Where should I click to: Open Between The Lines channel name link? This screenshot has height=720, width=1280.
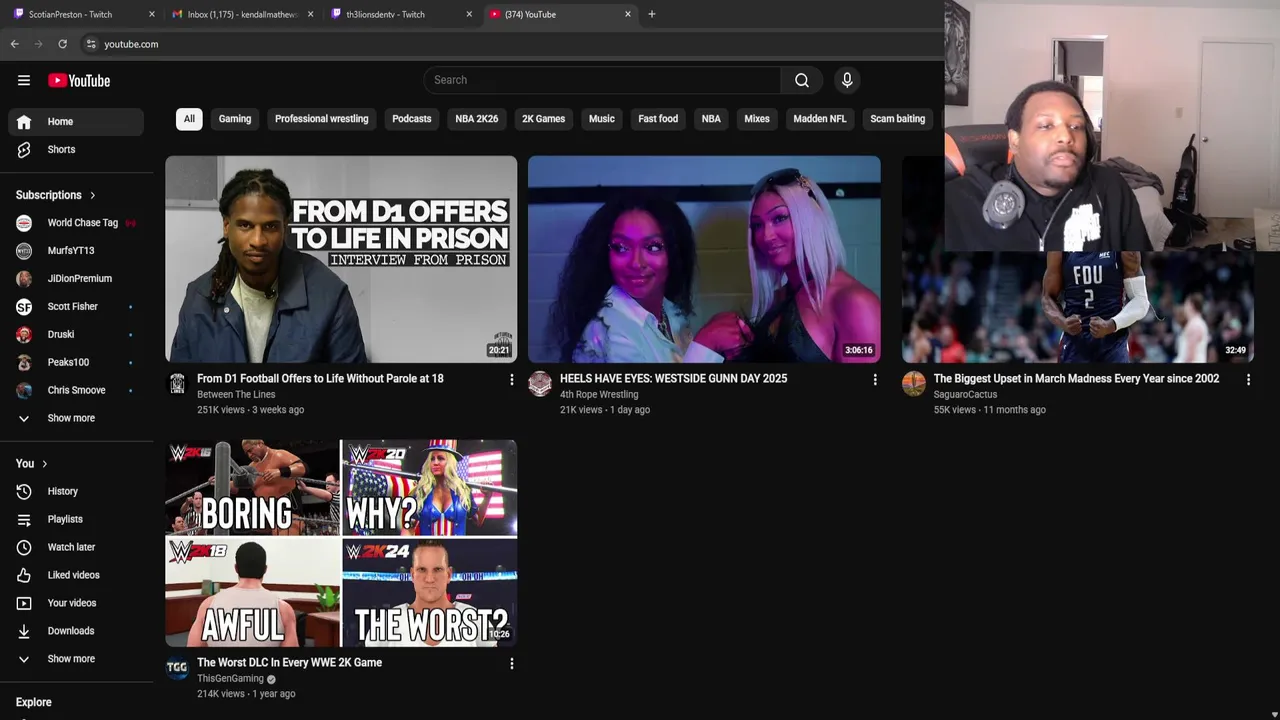point(236,394)
